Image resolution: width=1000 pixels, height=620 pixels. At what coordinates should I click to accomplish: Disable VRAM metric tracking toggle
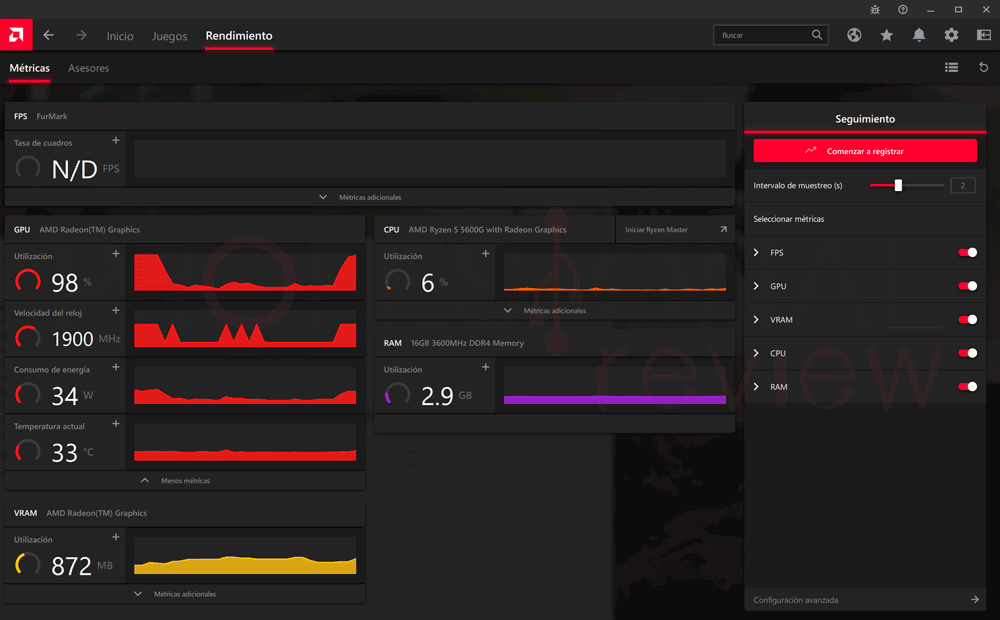[x=967, y=320]
